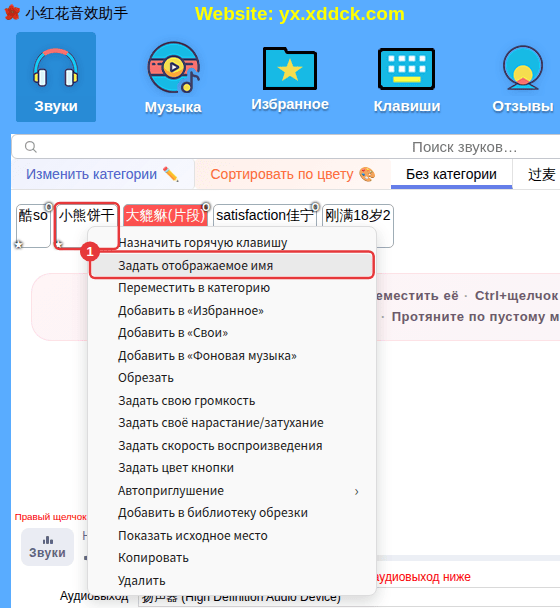This screenshot has height=608, width=560.
Task: Switch to the 过麦 tab
Action: (541, 174)
